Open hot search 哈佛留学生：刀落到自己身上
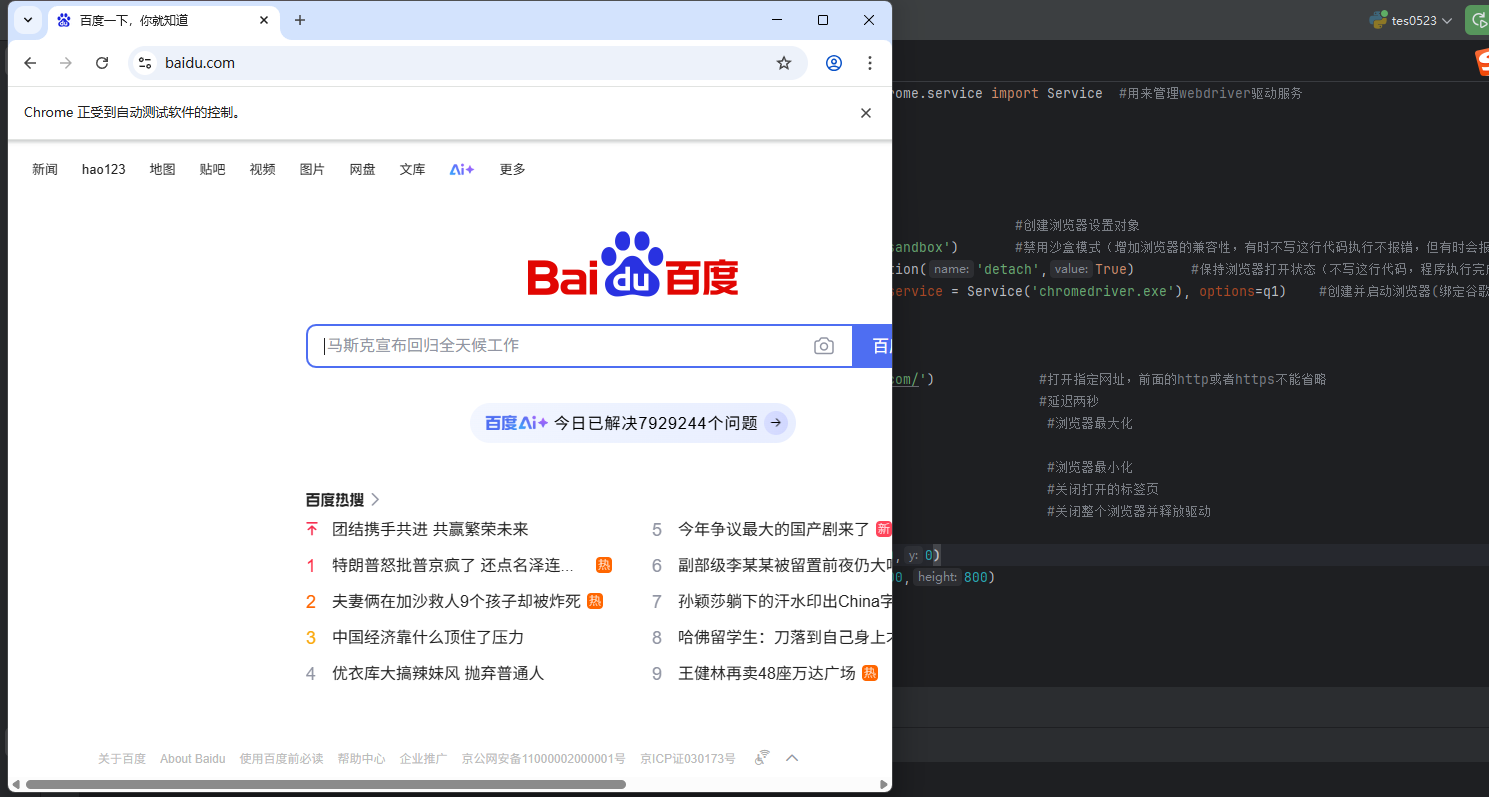 point(785,637)
